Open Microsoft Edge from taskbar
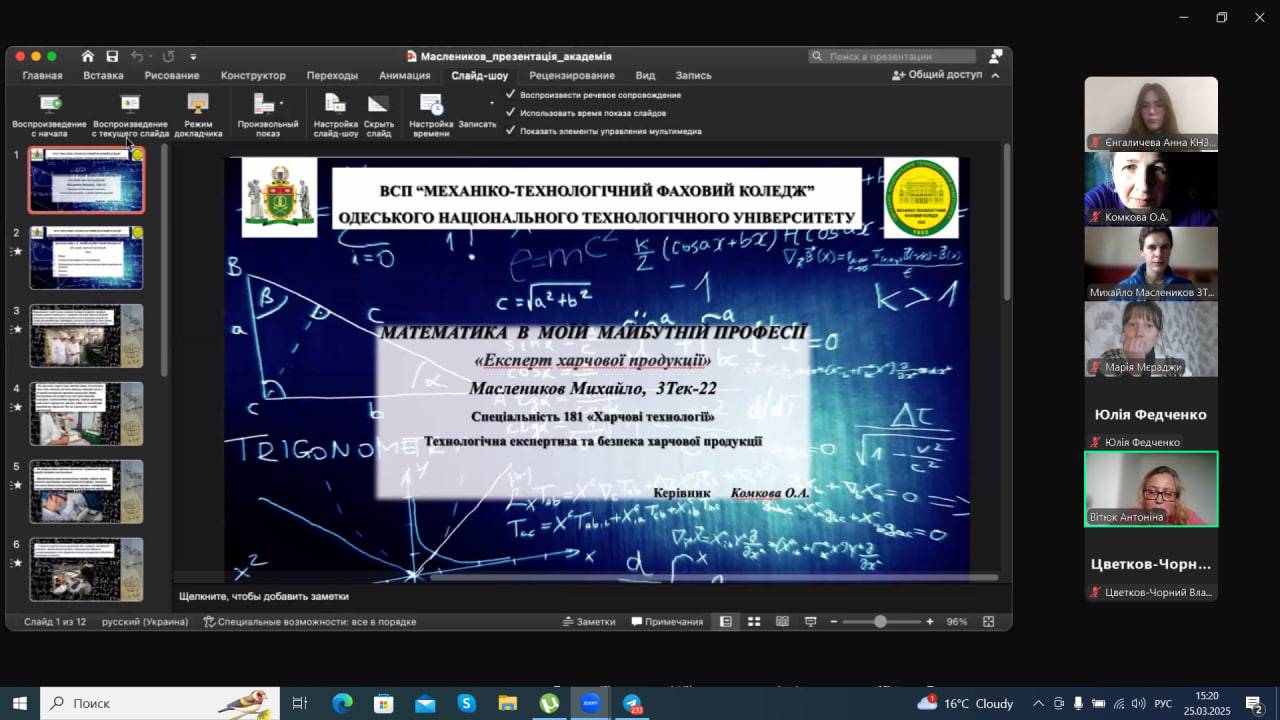 [x=342, y=703]
